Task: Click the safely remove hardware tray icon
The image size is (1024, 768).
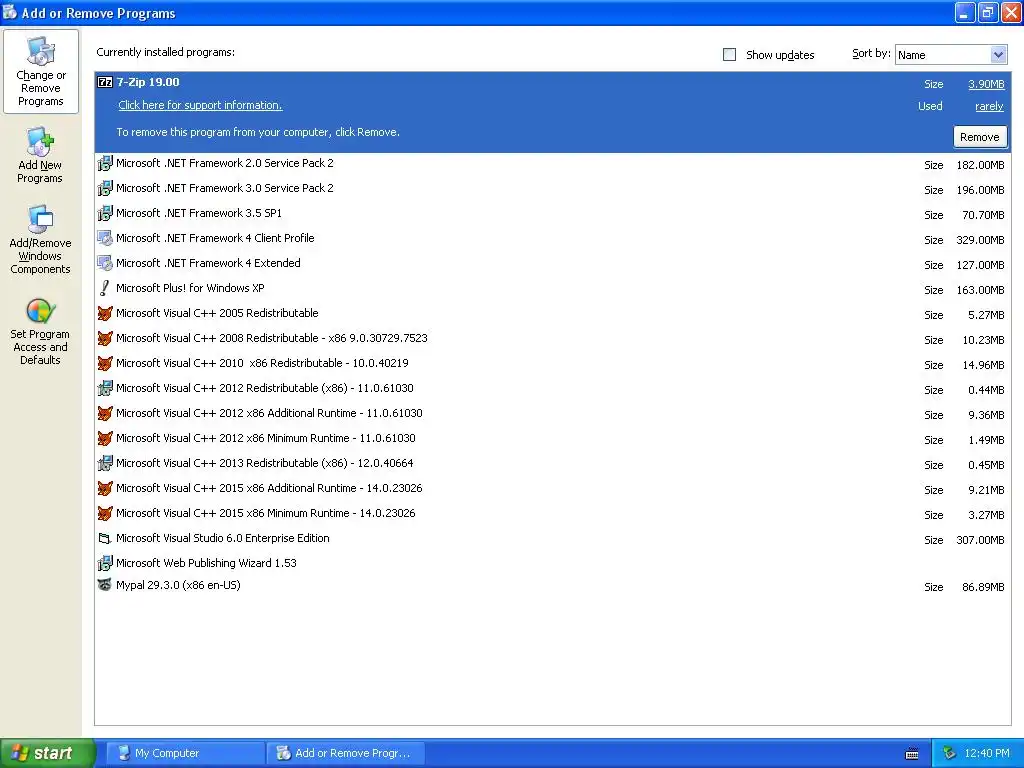Action: pos(950,753)
